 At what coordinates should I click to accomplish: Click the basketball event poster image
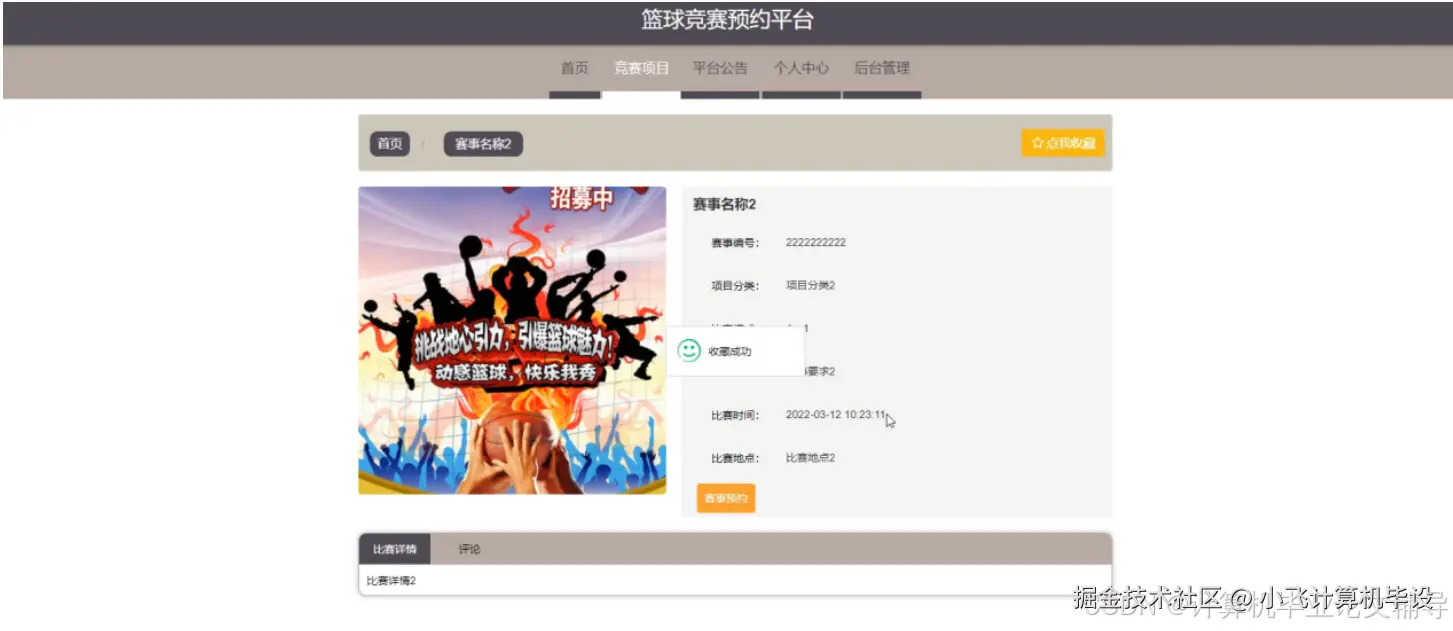click(x=512, y=340)
